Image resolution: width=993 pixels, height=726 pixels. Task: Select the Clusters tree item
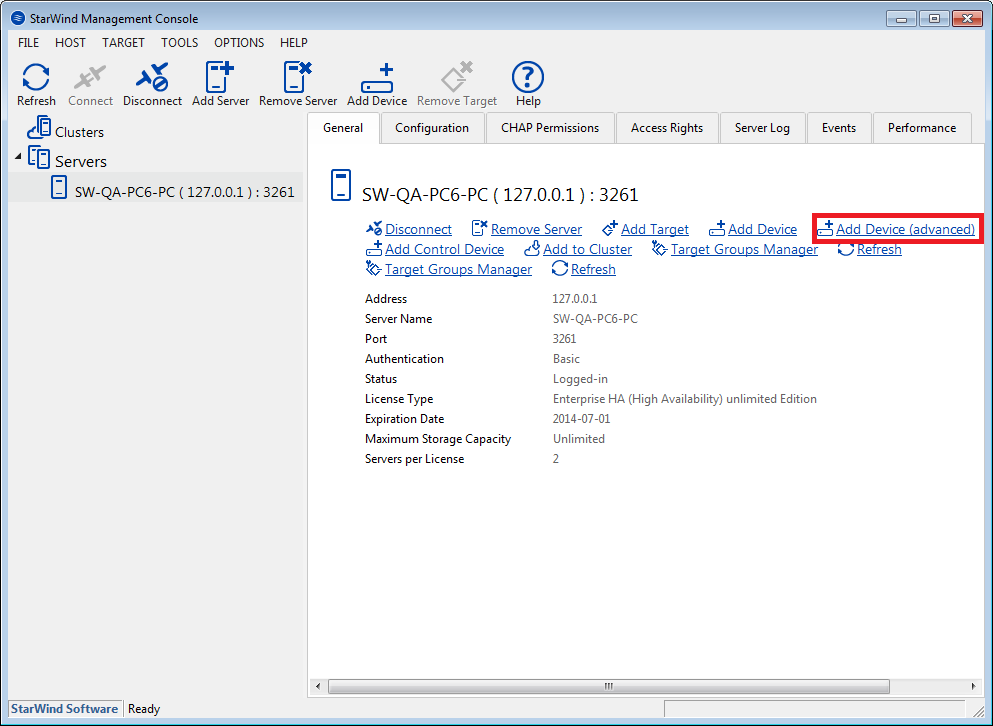point(79,132)
